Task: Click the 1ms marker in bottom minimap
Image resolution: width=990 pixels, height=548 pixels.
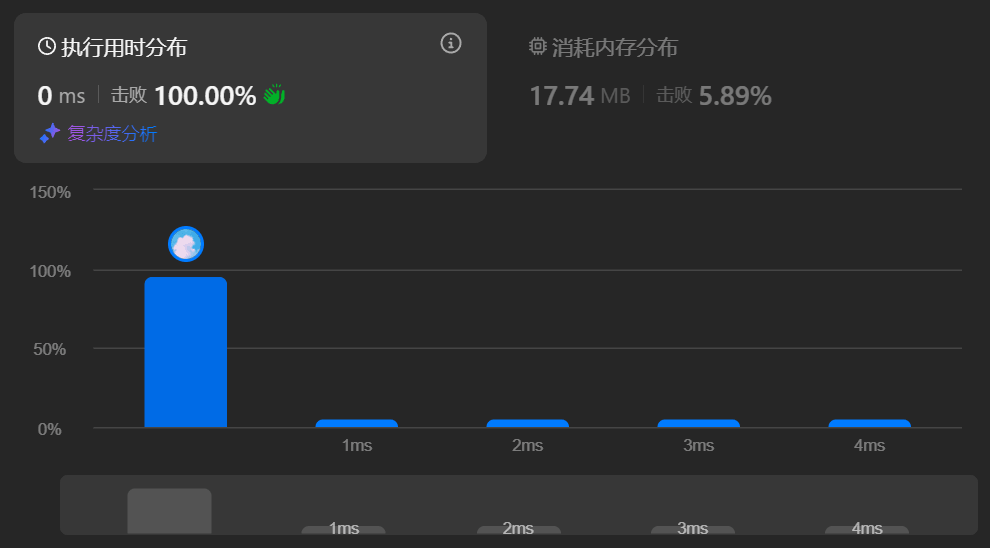Action: [344, 529]
